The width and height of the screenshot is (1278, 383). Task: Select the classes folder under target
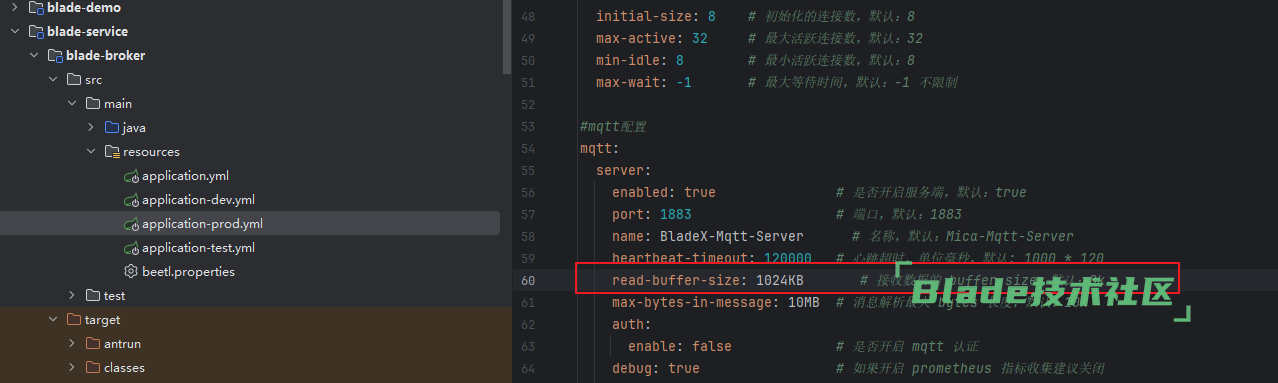pyautogui.click(x=124, y=368)
